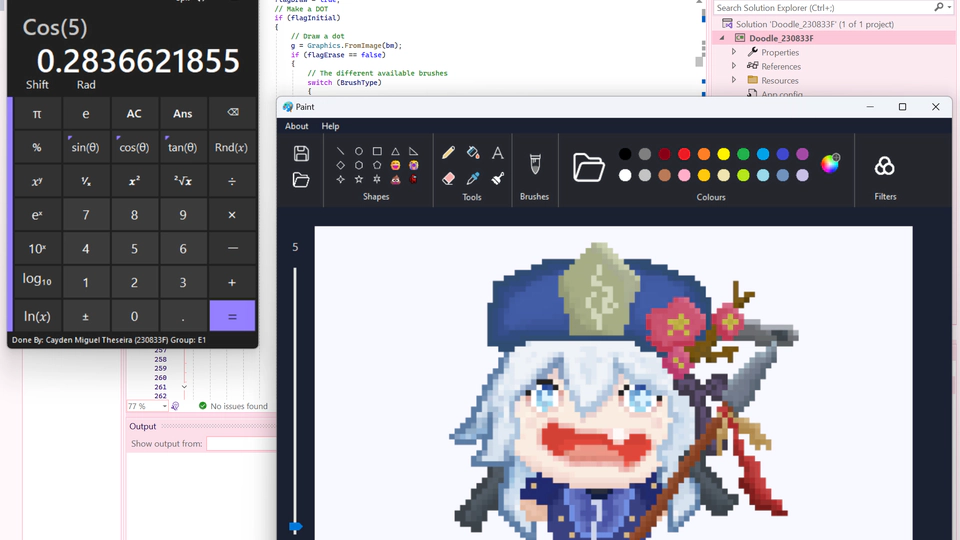This screenshot has width=960, height=540.
Task: Expand the Properties node in Solution Explorer
Action: [x=734, y=52]
